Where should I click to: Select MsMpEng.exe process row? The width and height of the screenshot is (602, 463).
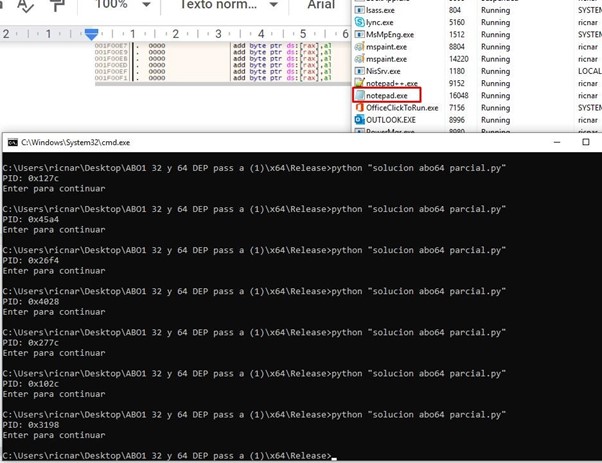coord(477,35)
